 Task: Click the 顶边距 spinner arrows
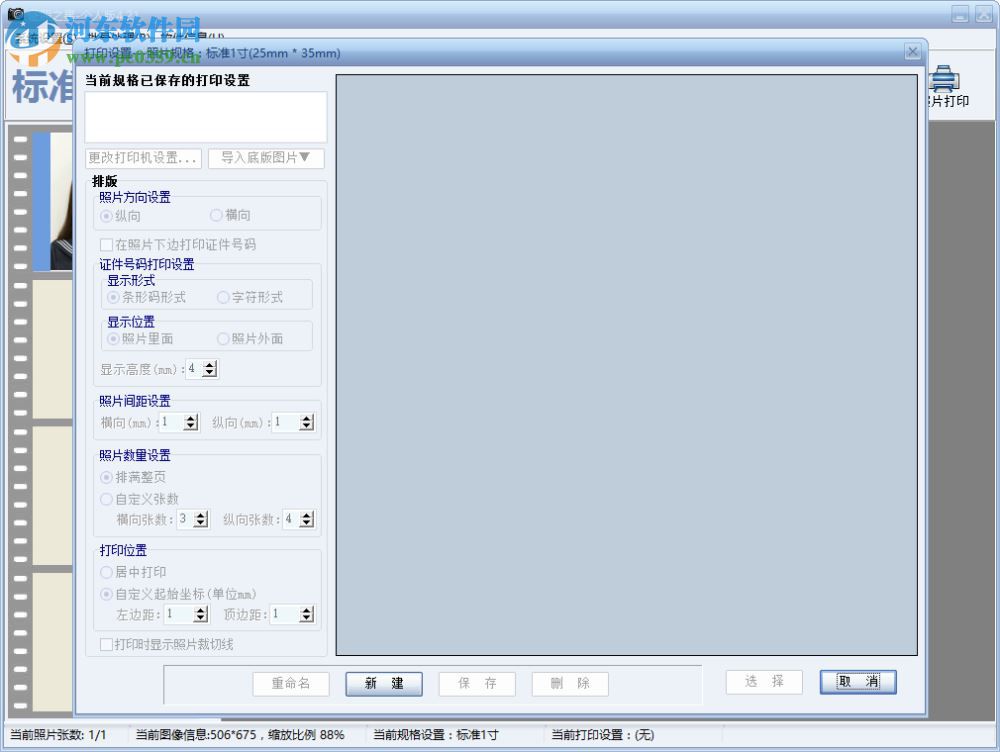point(307,614)
